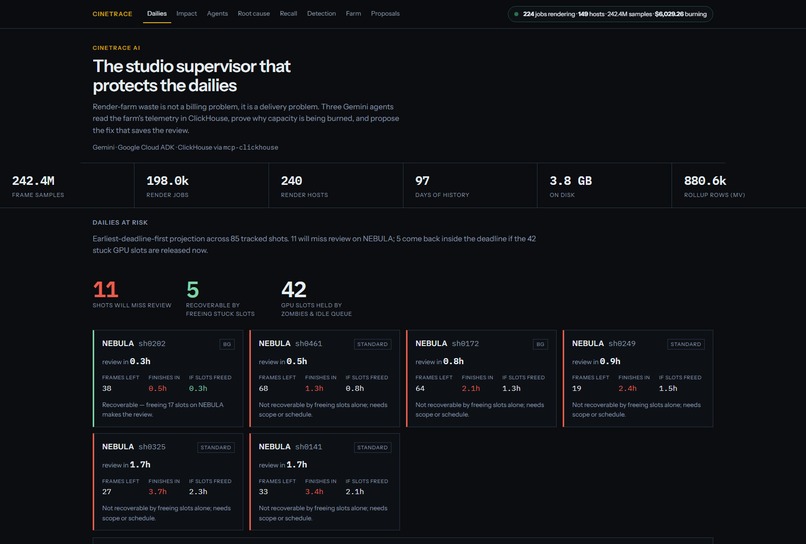Click the red 11 shots will miss review
This screenshot has width=806, height=544.
point(106,289)
